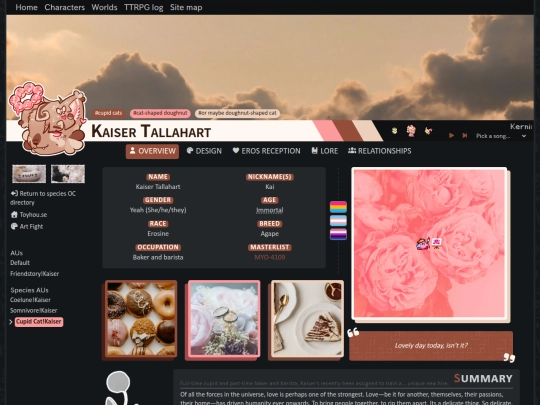Click the large pink roses image
Viewport: 540px width, 405px height.
pyautogui.click(x=429, y=243)
